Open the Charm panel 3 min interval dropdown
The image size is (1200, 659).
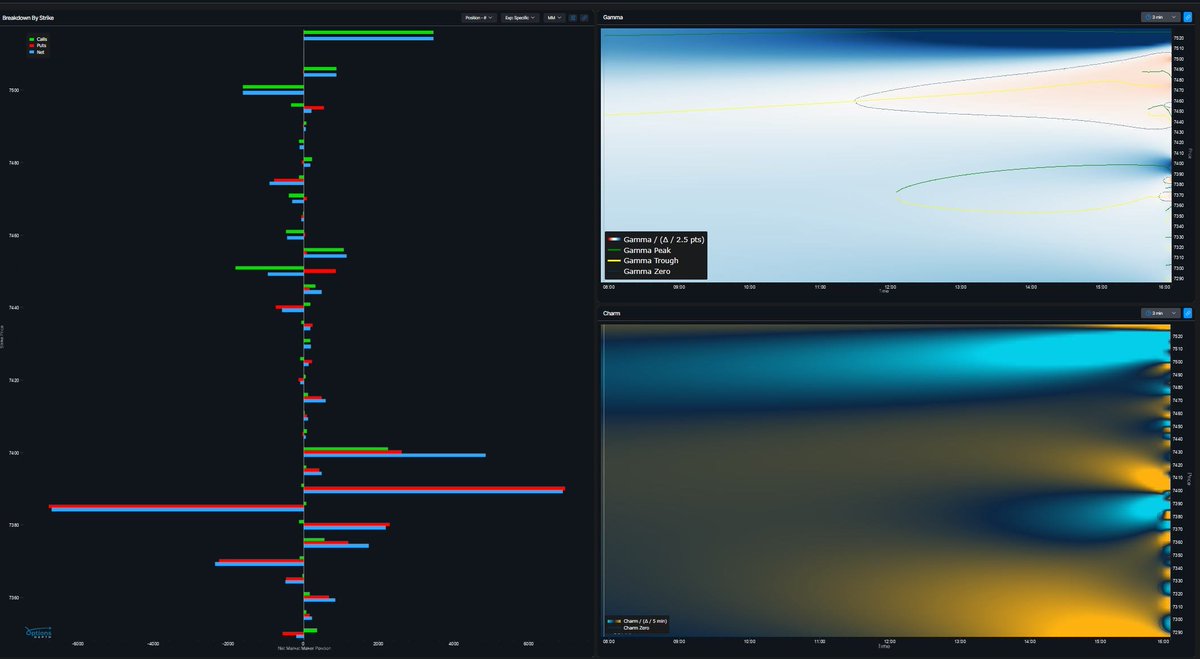[1160, 313]
